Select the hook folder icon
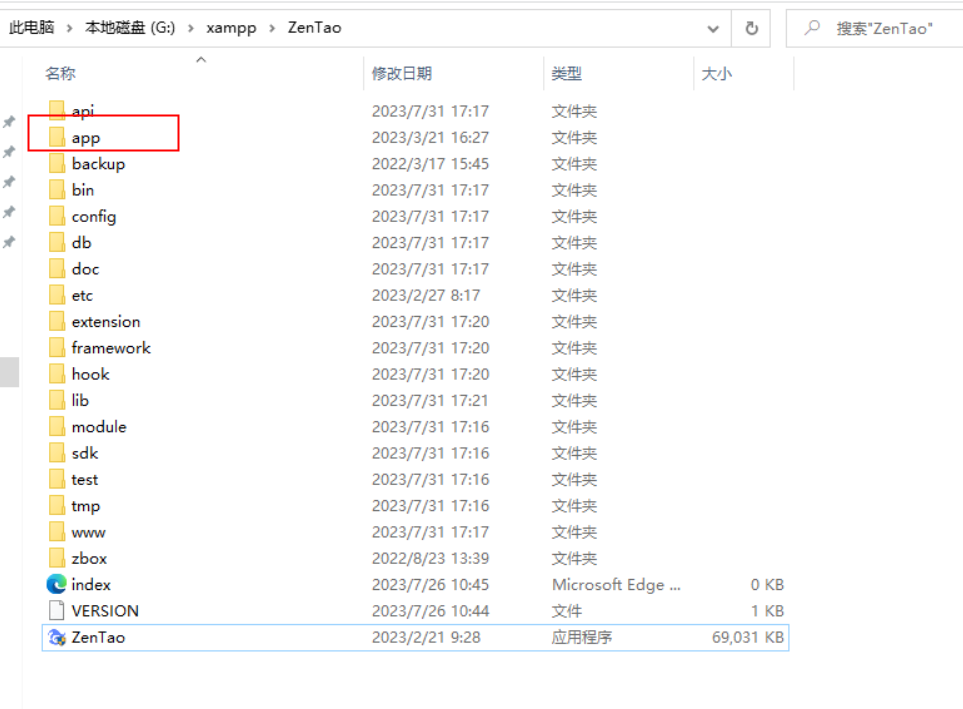 [57, 374]
